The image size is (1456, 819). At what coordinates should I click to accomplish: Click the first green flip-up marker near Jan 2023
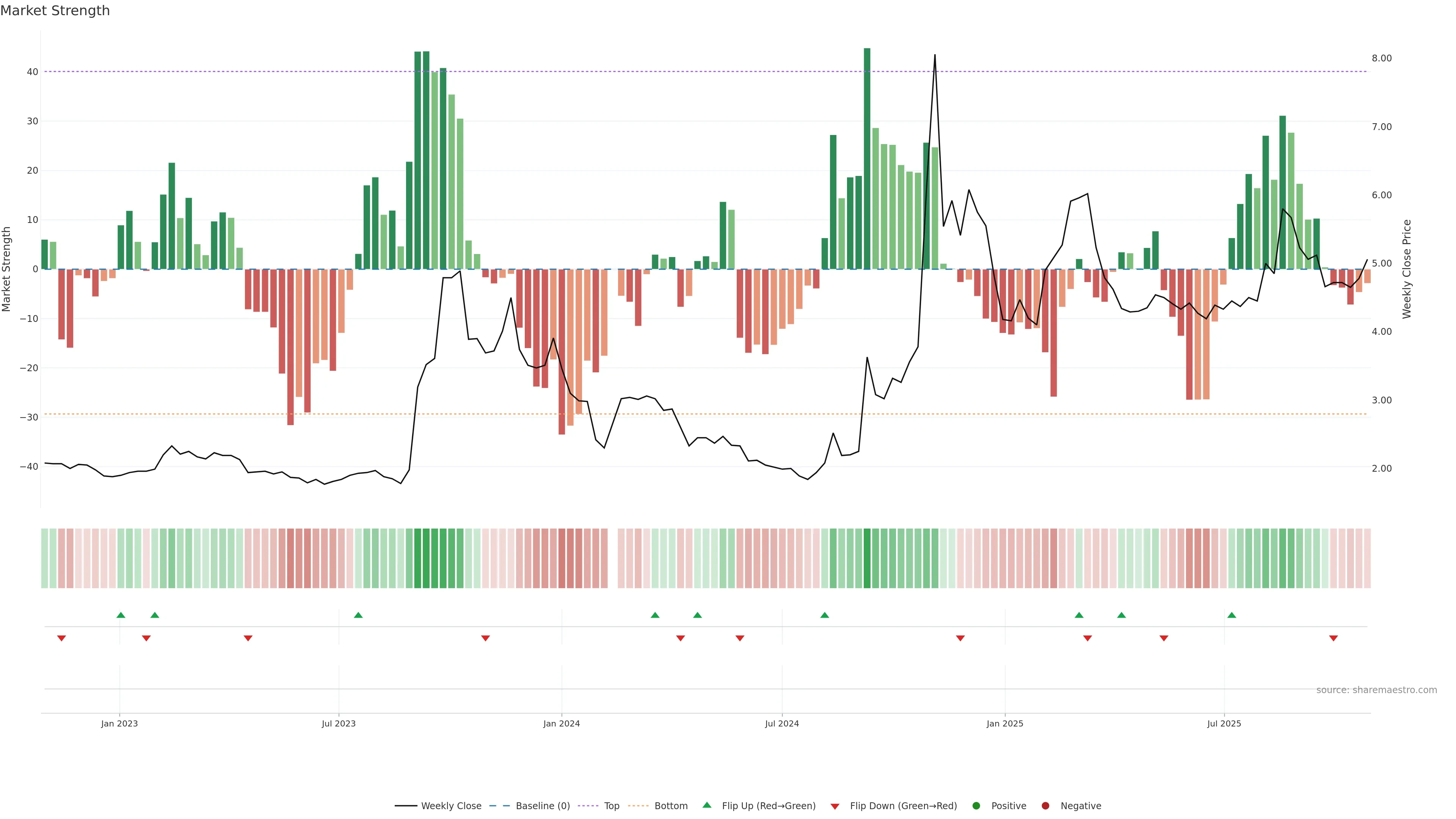point(121,615)
